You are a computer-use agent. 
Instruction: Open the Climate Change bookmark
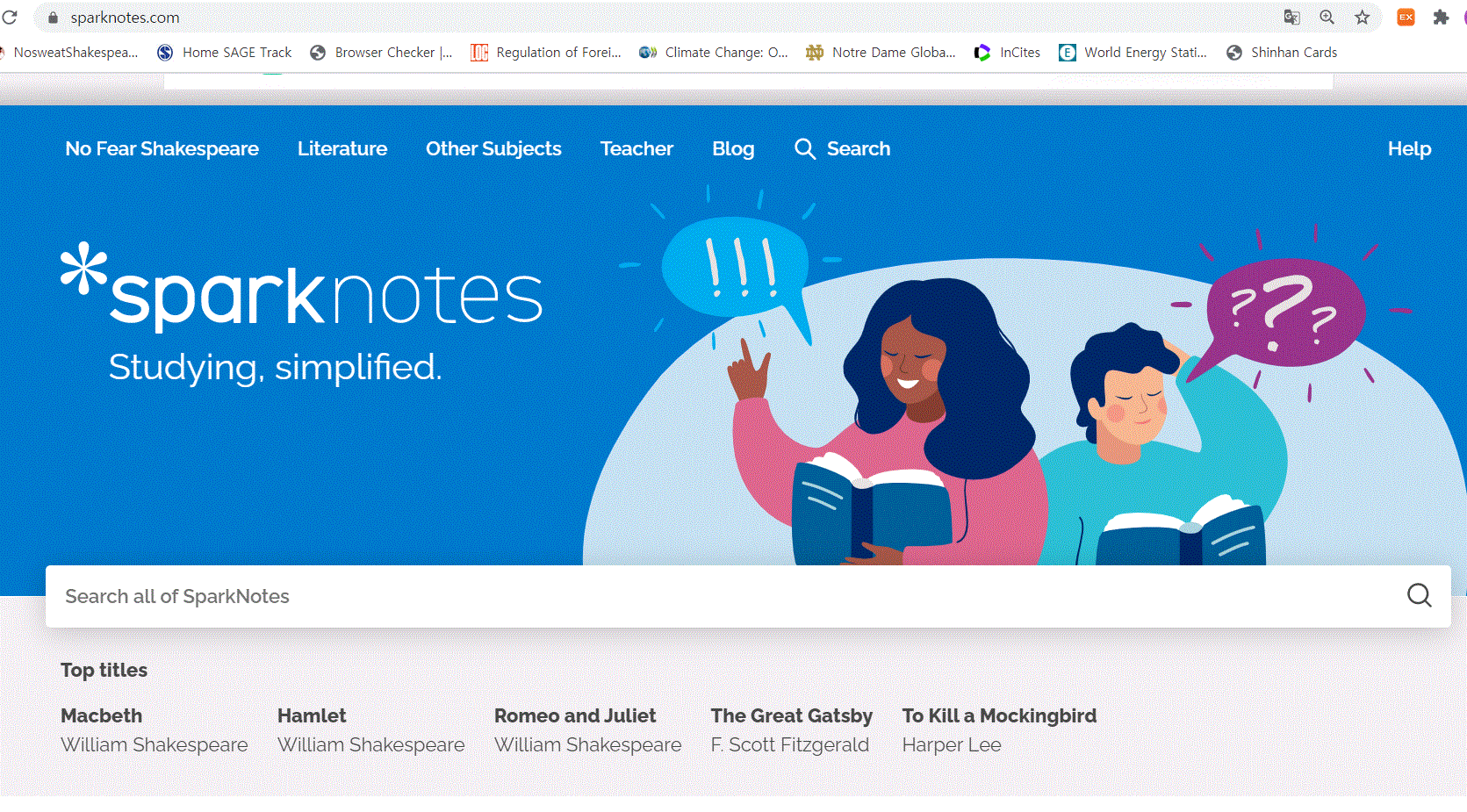(714, 53)
